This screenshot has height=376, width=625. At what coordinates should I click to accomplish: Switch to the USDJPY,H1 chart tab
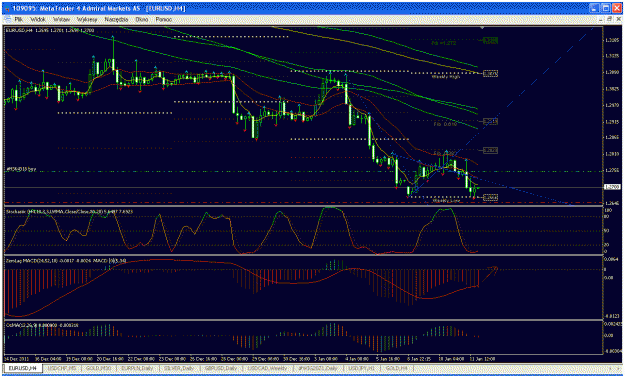click(362, 368)
